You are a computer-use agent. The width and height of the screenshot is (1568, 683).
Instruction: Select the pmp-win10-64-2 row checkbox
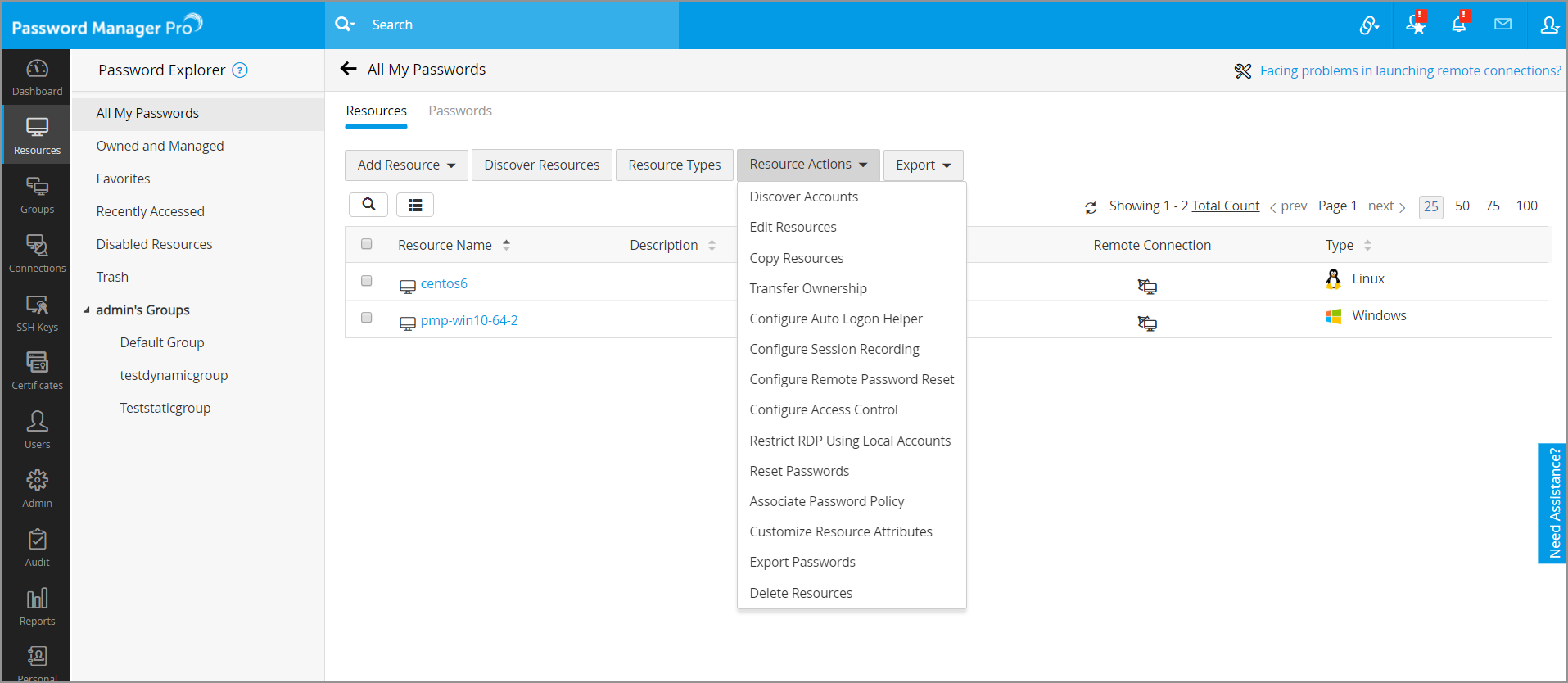click(367, 318)
